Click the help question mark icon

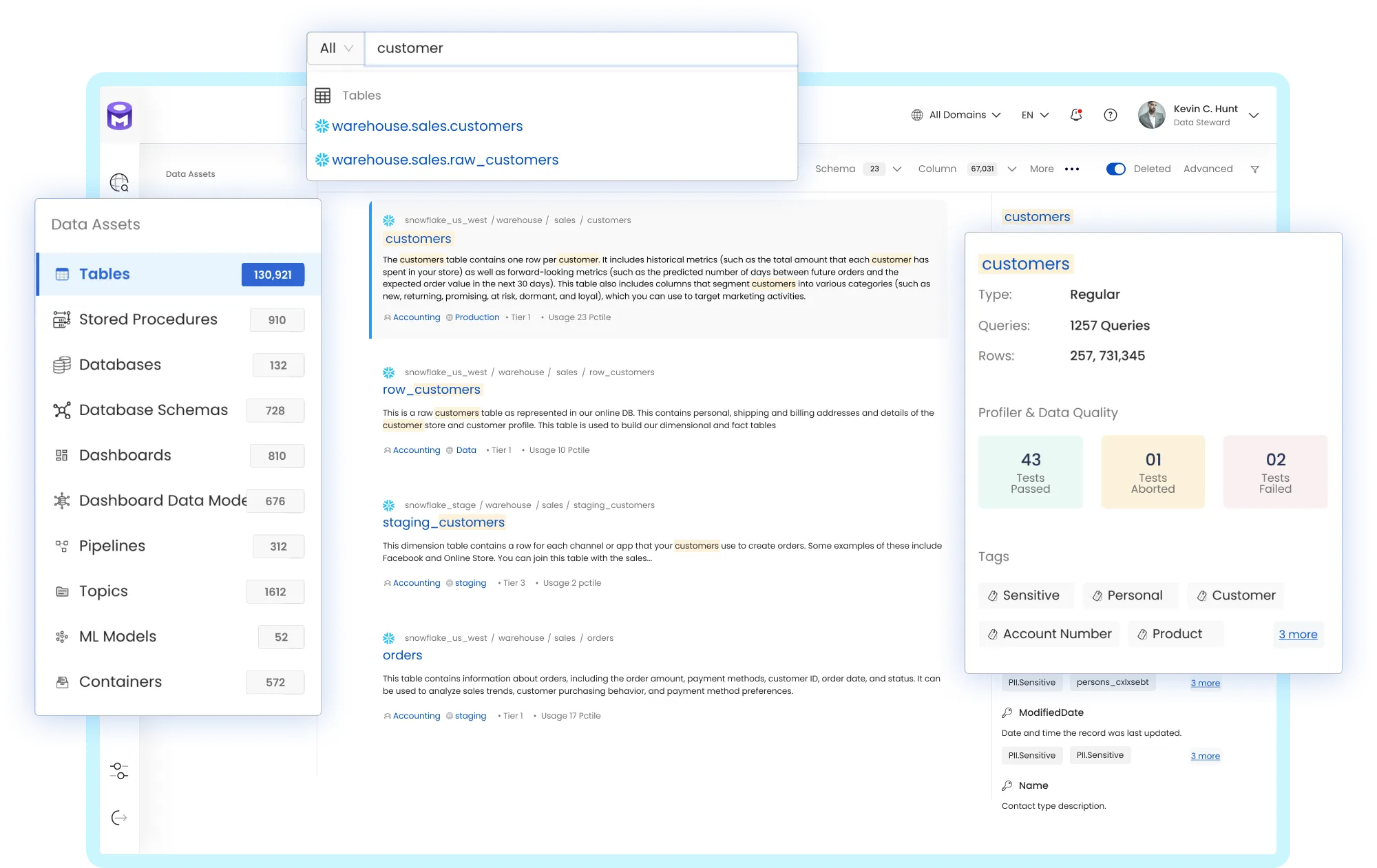pyautogui.click(x=1111, y=115)
